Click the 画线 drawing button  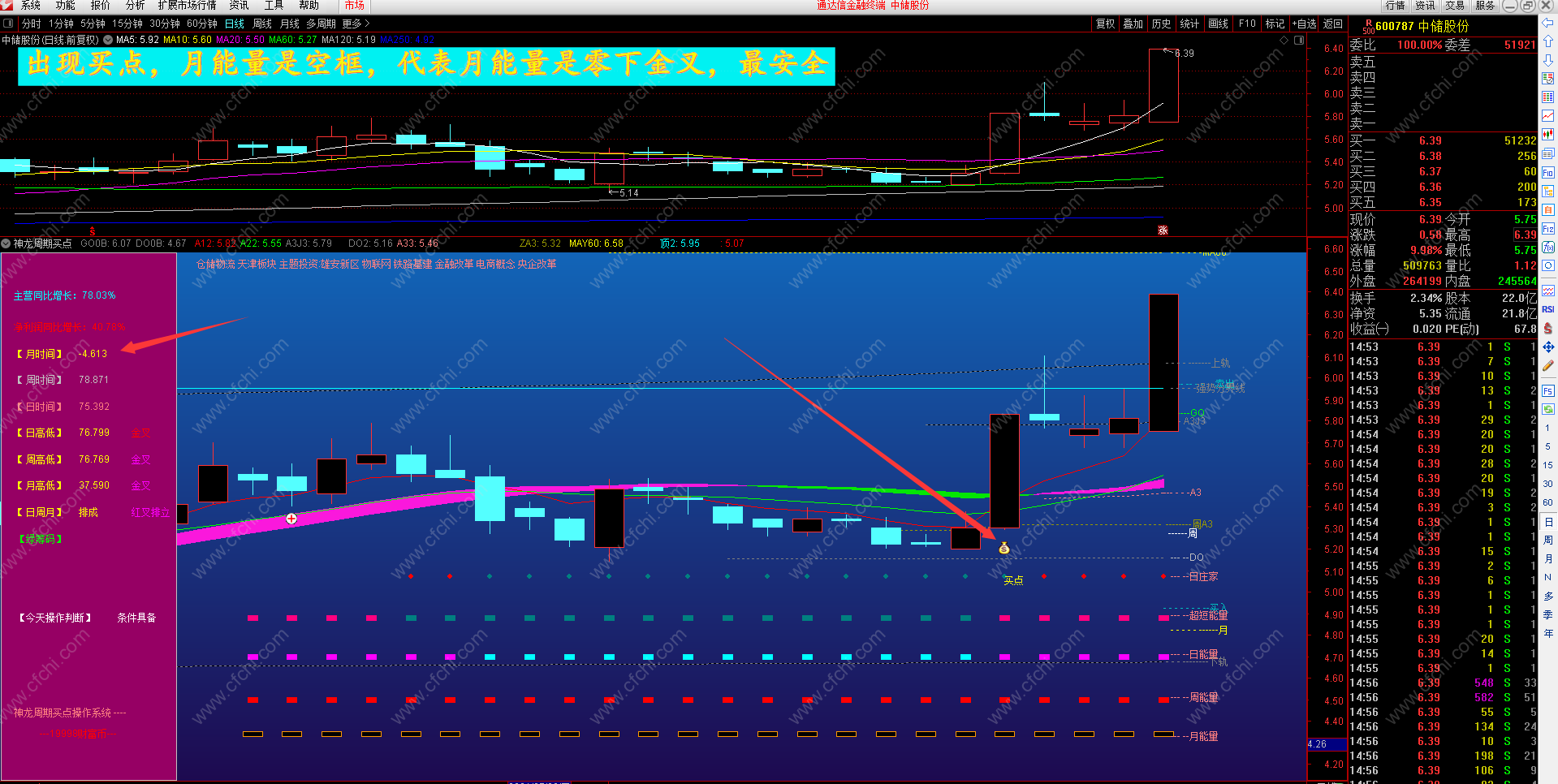1218,24
